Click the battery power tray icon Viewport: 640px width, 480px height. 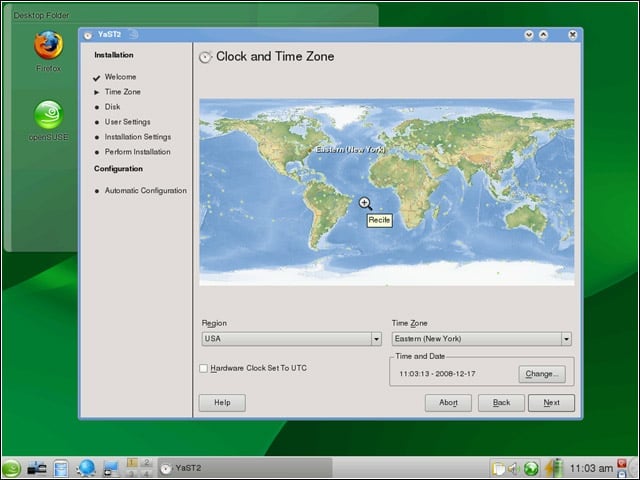coord(555,468)
